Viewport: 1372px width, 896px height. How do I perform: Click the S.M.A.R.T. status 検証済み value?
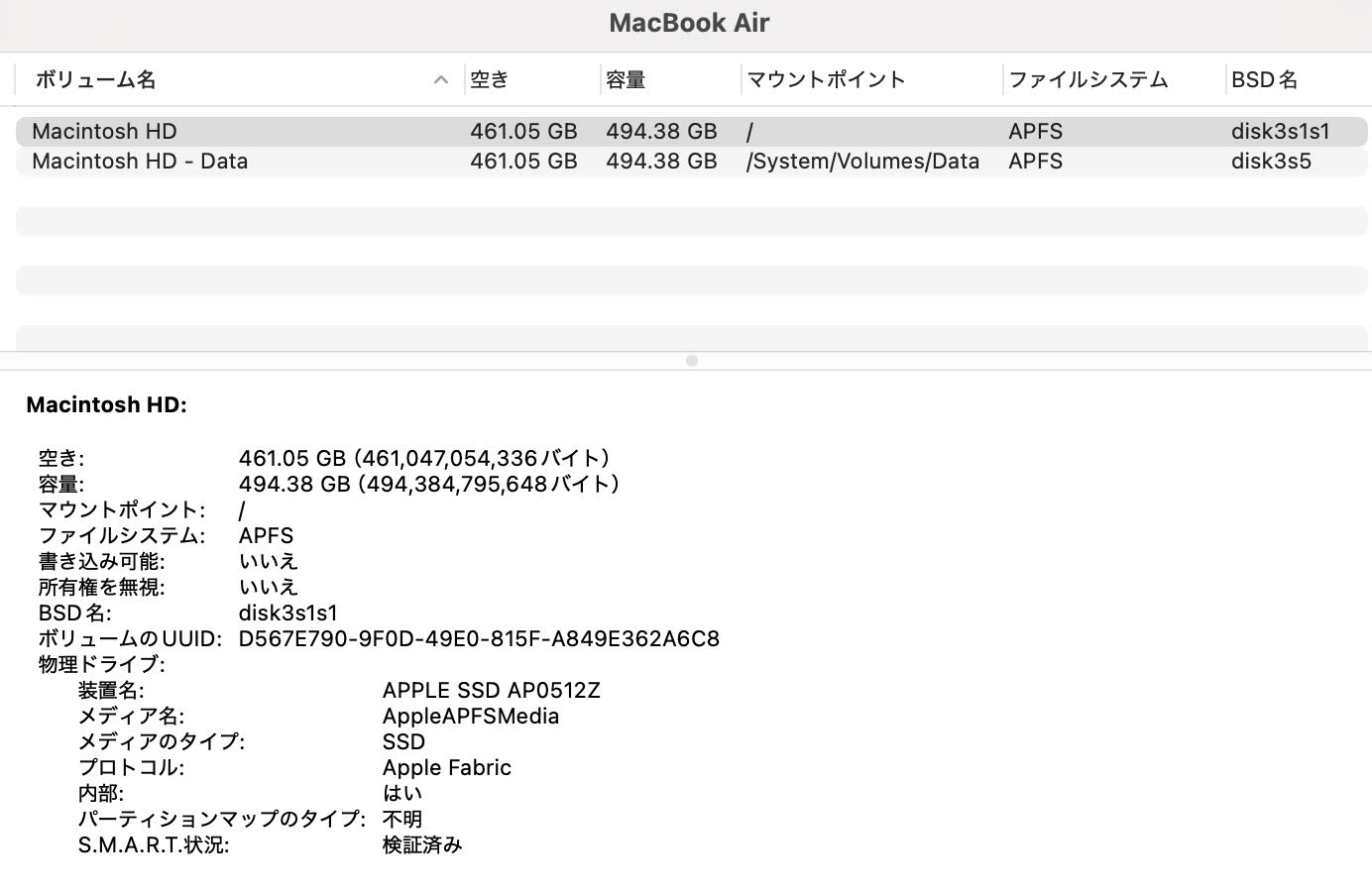coord(422,844)
